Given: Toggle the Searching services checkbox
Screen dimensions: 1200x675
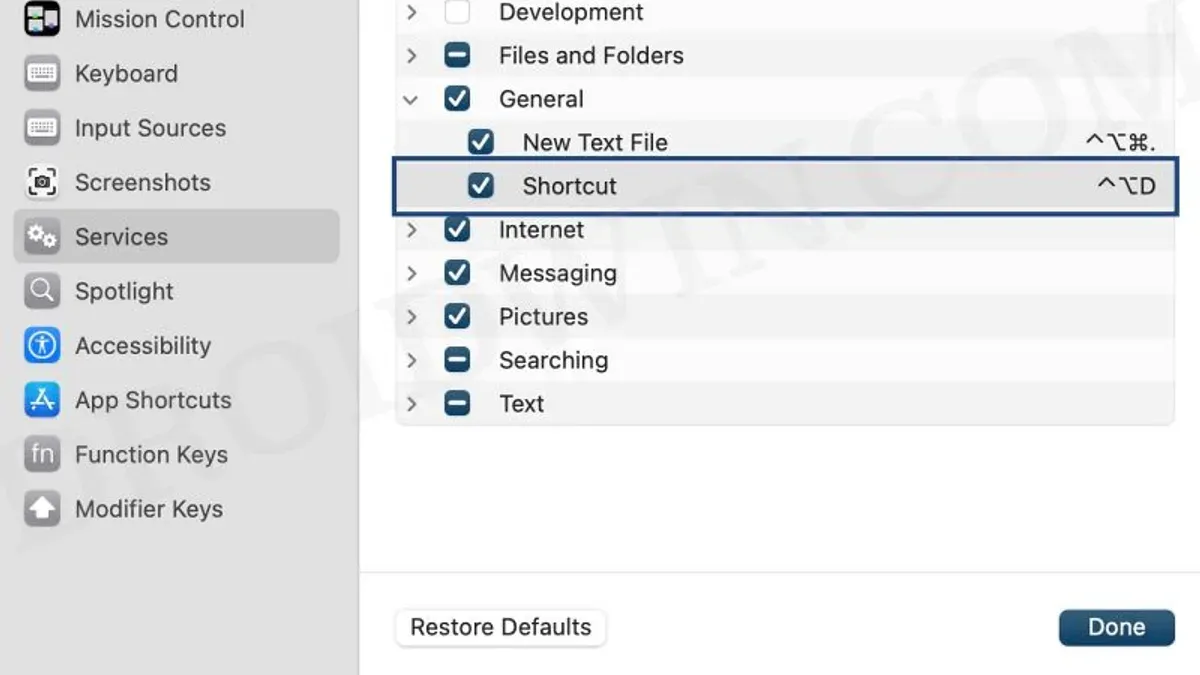Looking at the screenshot, I should pos(457,360).
